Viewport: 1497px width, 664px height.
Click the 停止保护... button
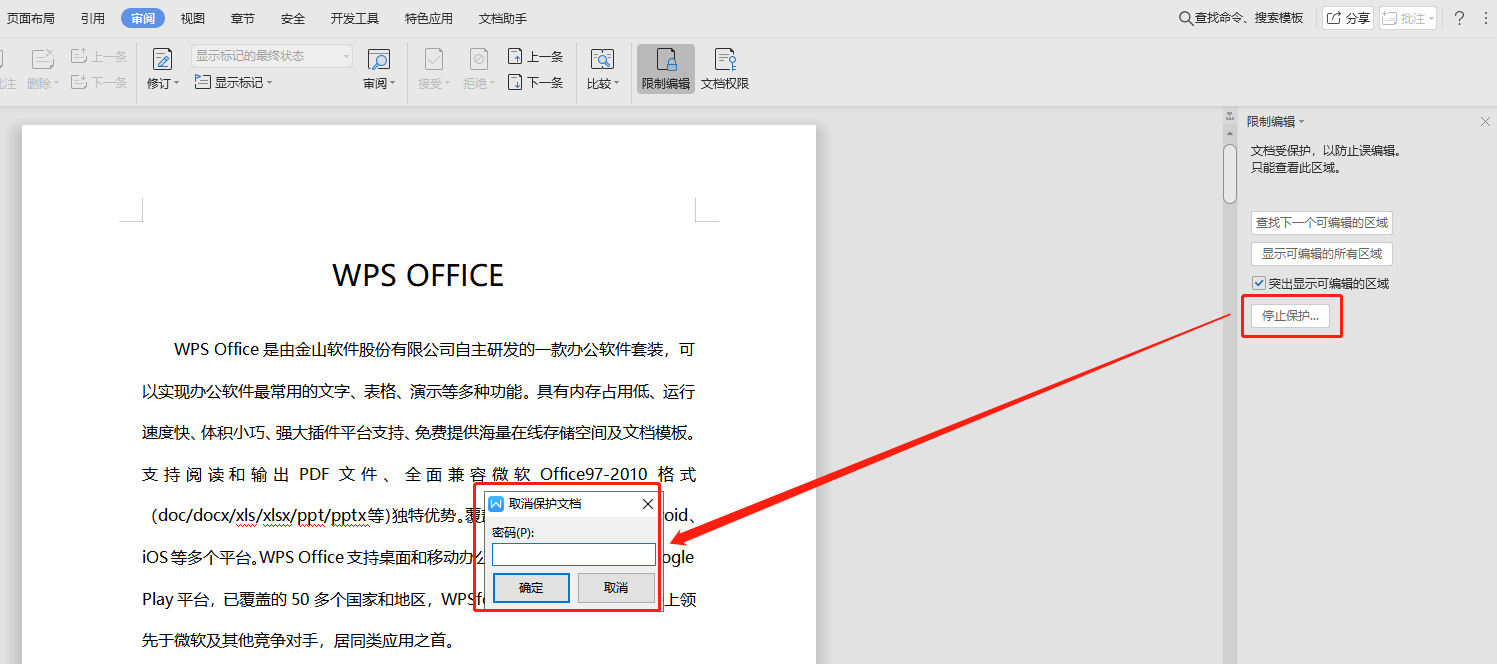(1290, 316)
